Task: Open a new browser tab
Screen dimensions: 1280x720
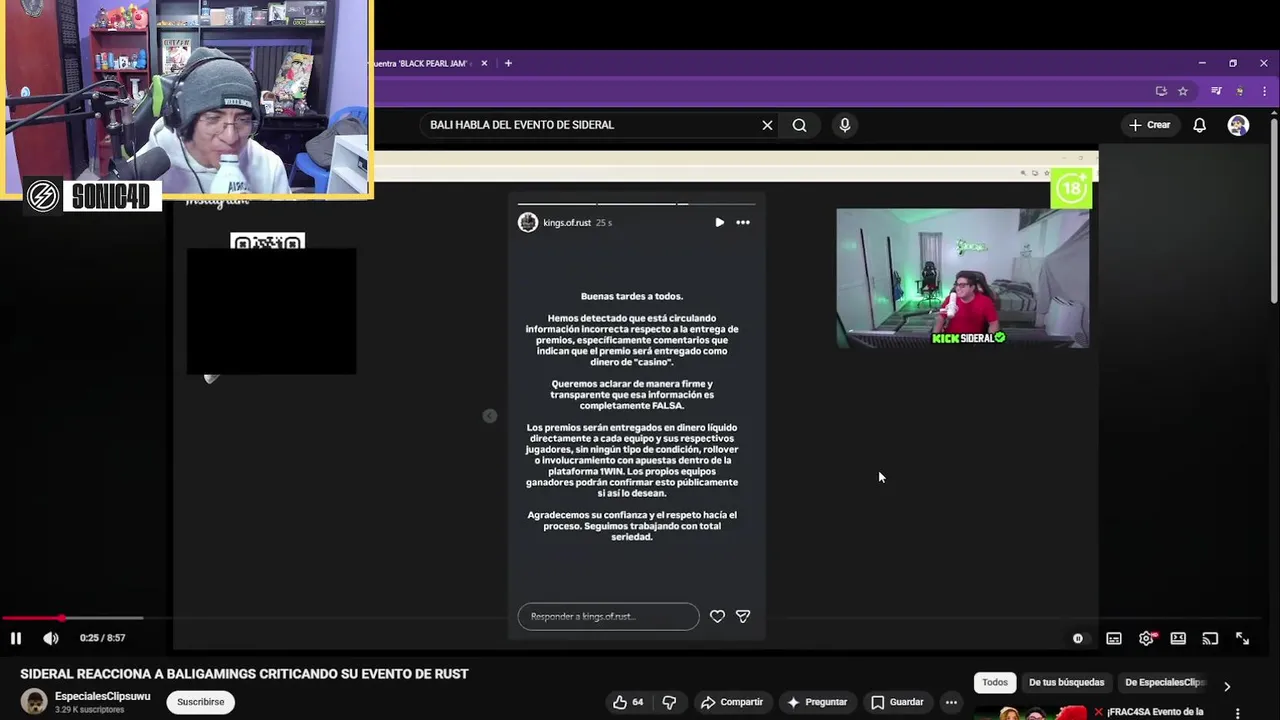Action: [x=508, y=63]
